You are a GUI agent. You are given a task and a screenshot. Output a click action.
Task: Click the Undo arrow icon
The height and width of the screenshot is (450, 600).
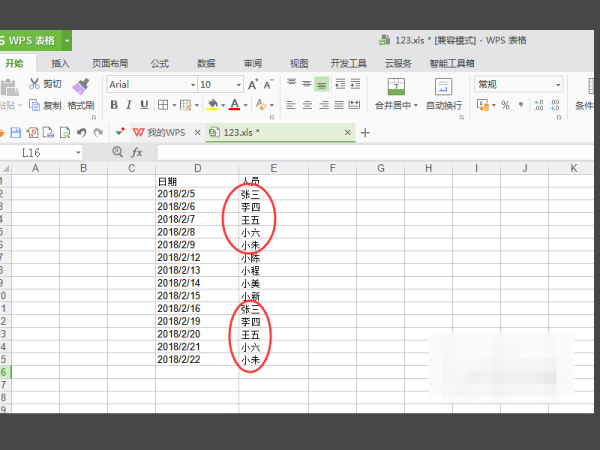pos(81,132)
